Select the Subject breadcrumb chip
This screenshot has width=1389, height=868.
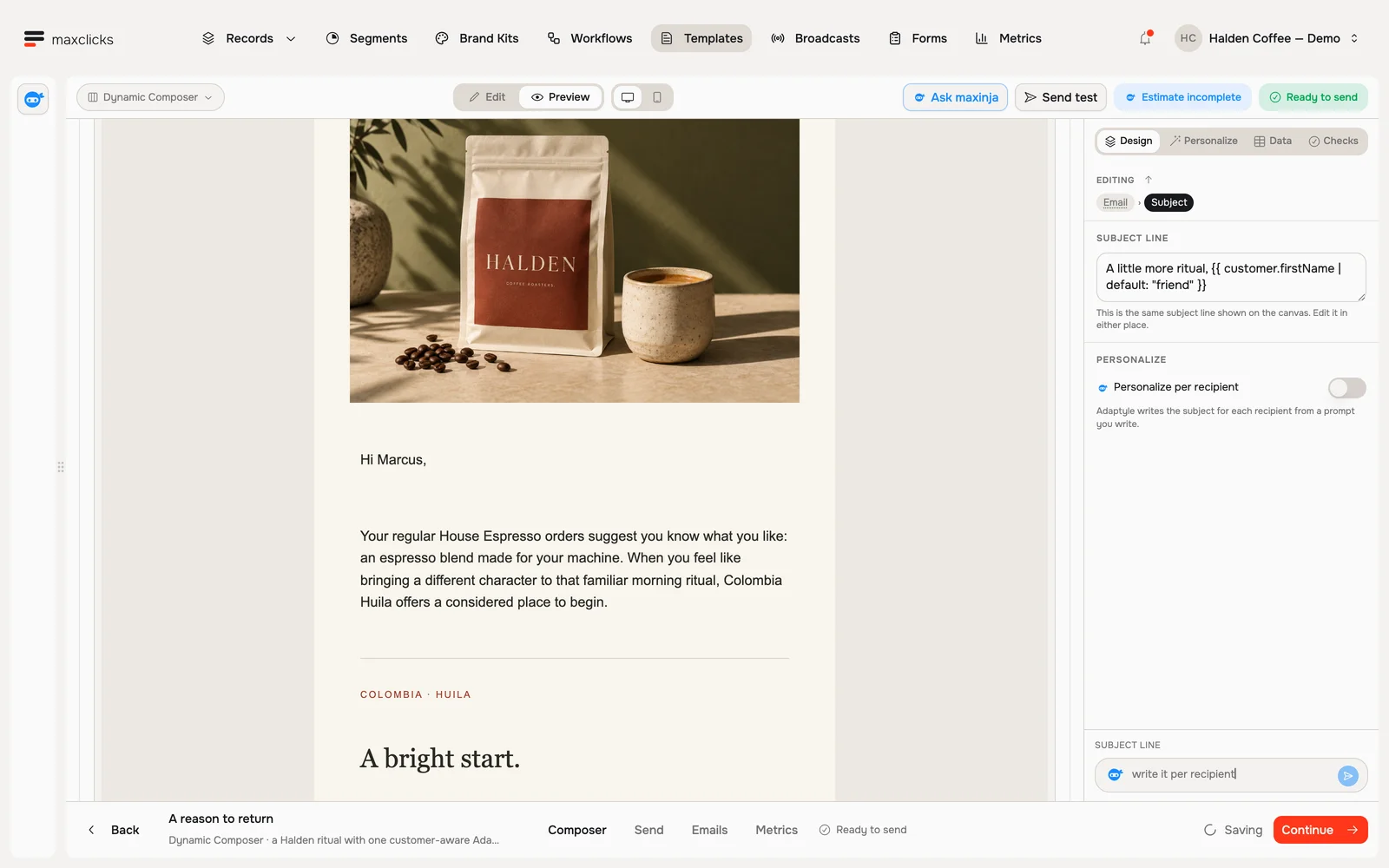(x=1168, y=202)
